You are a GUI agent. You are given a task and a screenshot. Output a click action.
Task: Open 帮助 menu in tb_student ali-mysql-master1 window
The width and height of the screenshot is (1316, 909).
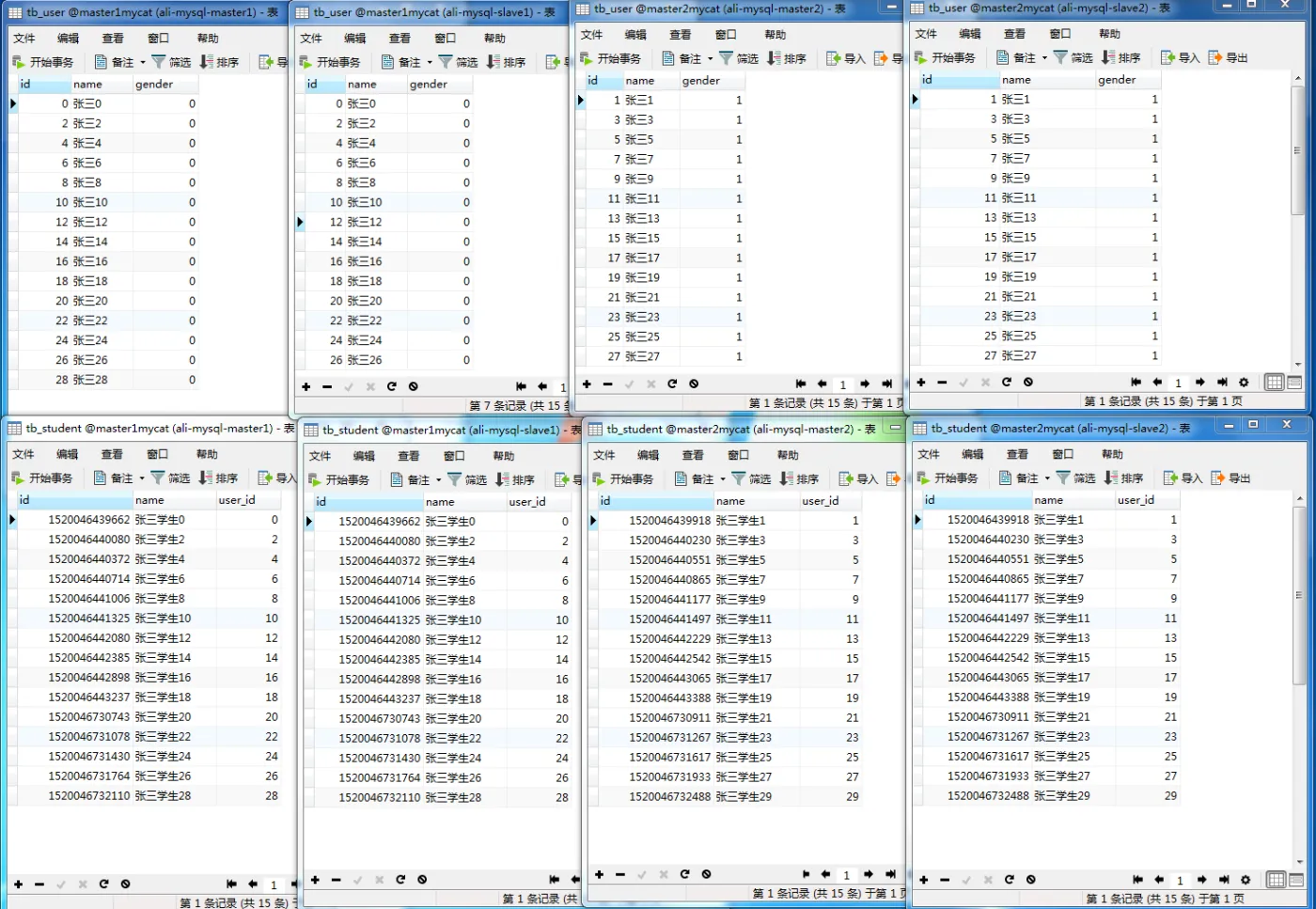(x=207, y=454)
